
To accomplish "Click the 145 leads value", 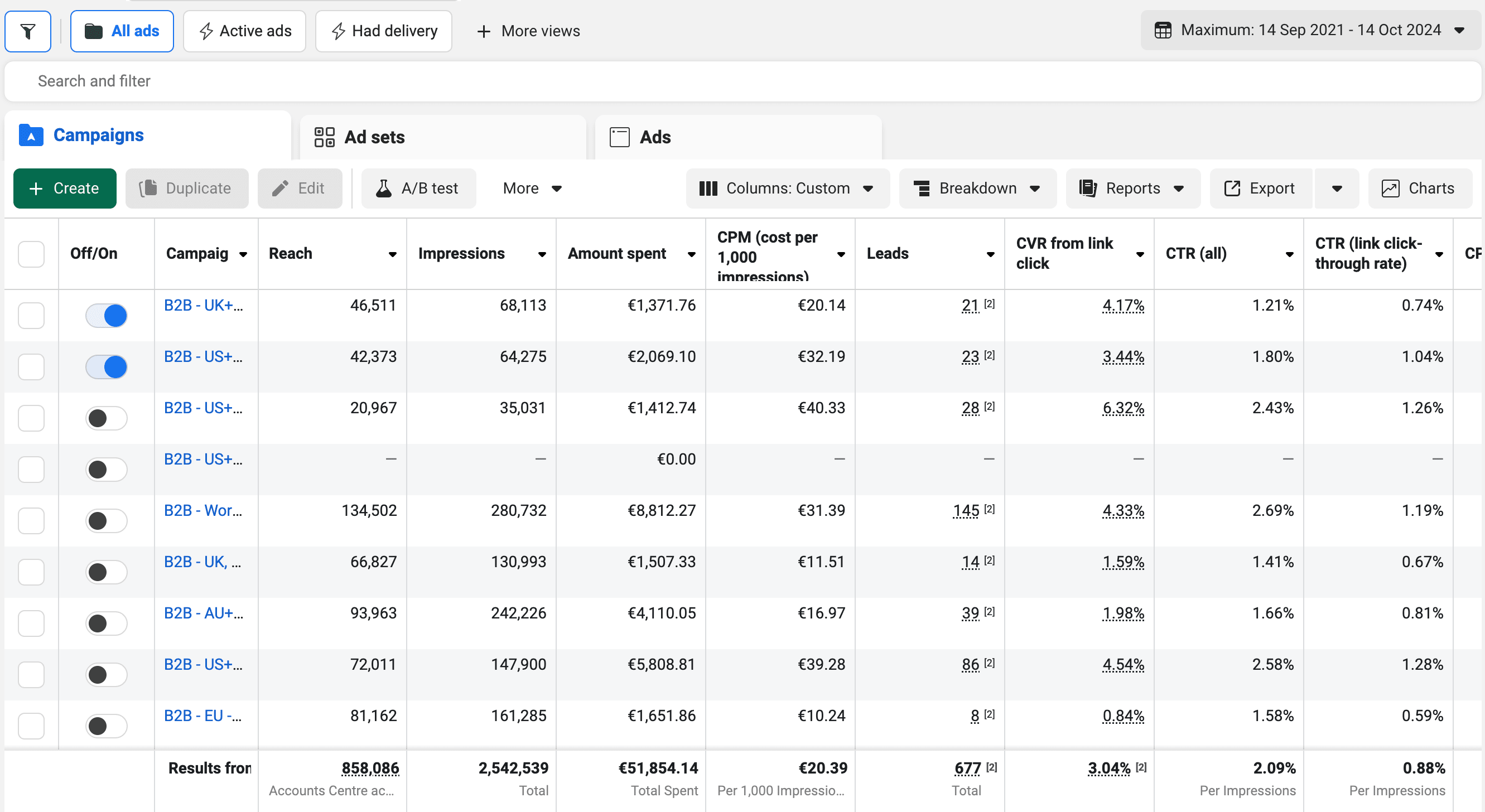I will click(966, 511).
